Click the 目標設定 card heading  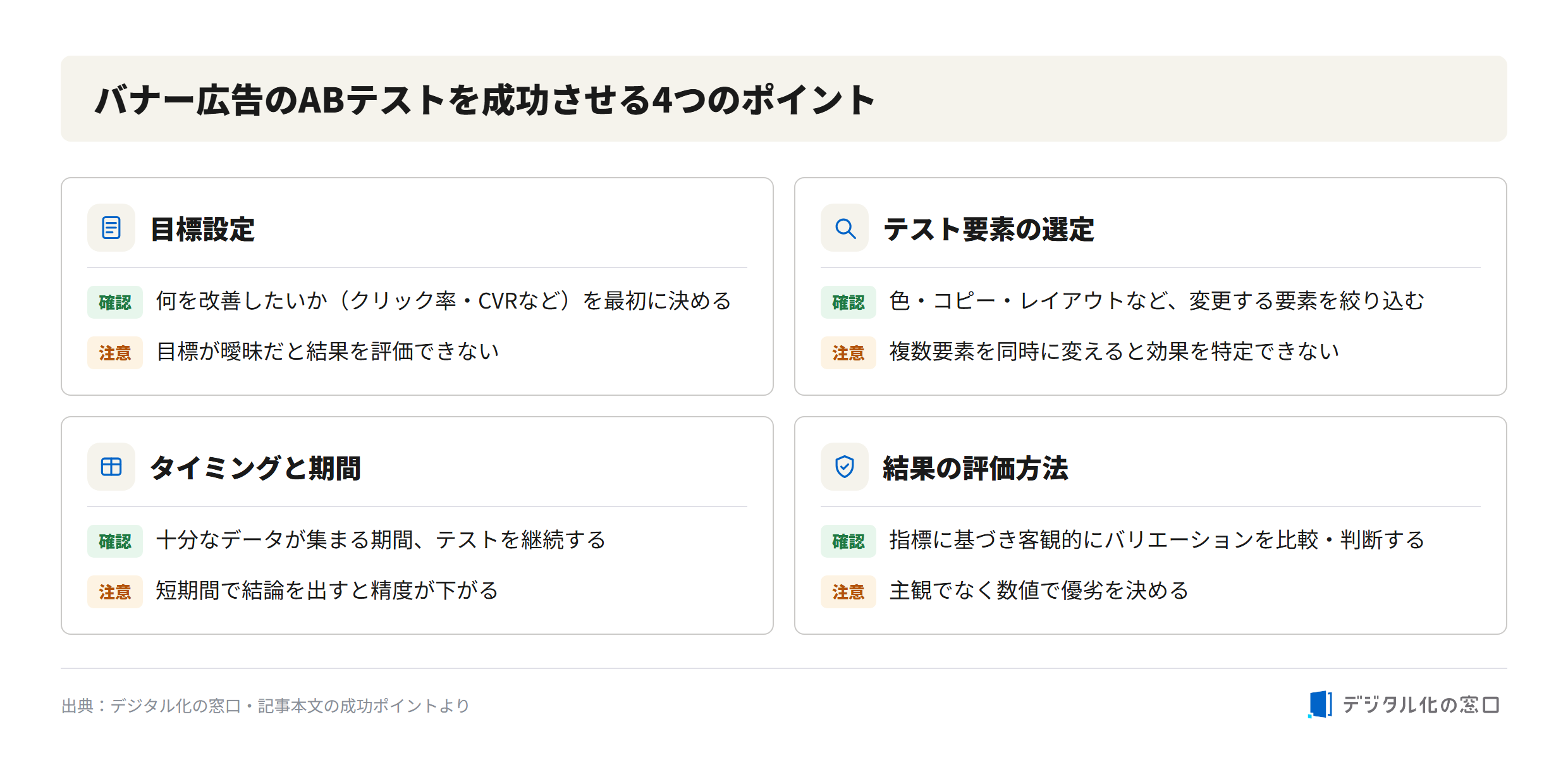pyautogui.click(x=202, y=229)
